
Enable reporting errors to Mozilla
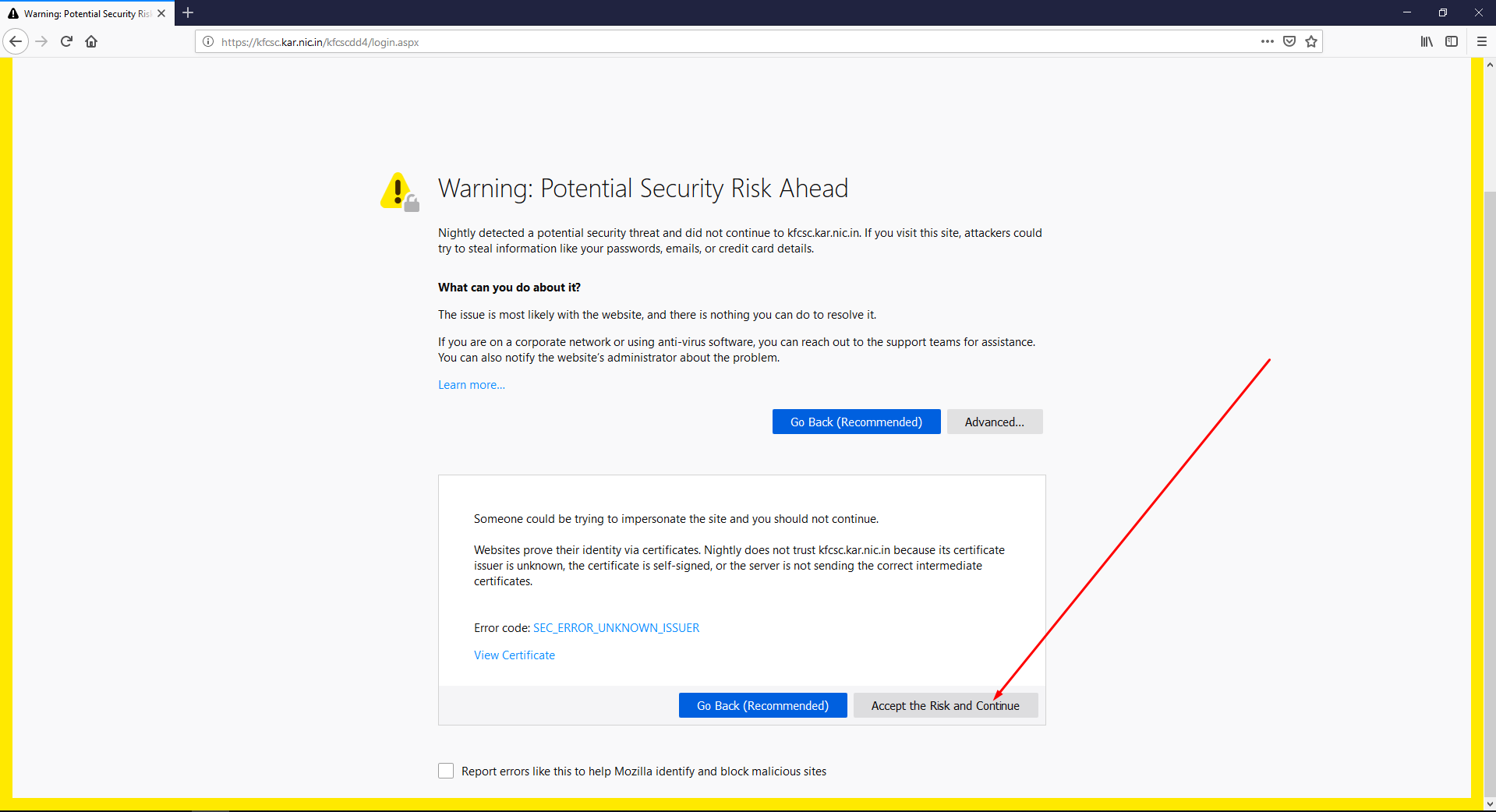click(445, 771)
